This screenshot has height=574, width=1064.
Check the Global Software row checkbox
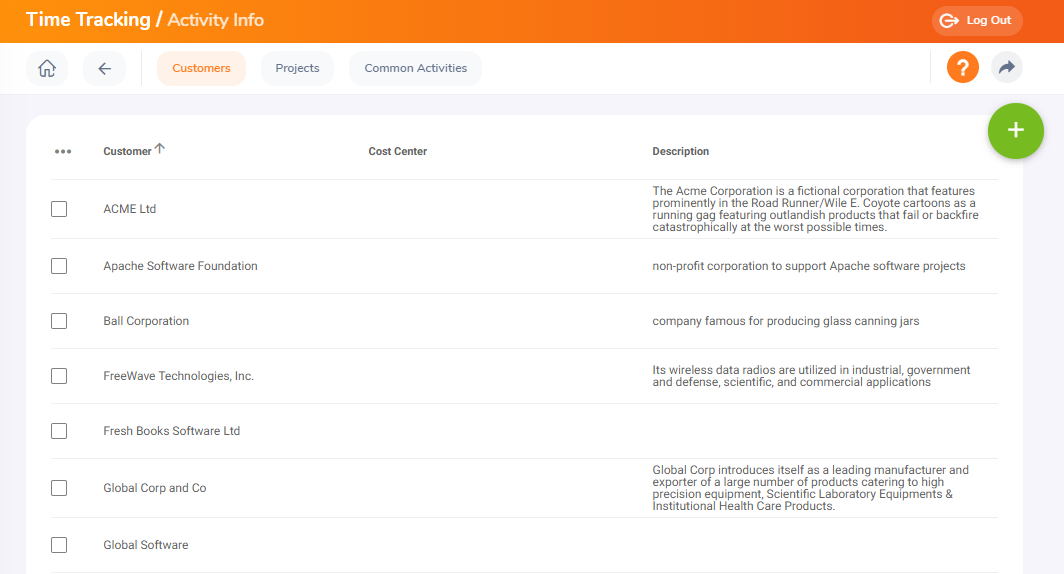(59, 545)
